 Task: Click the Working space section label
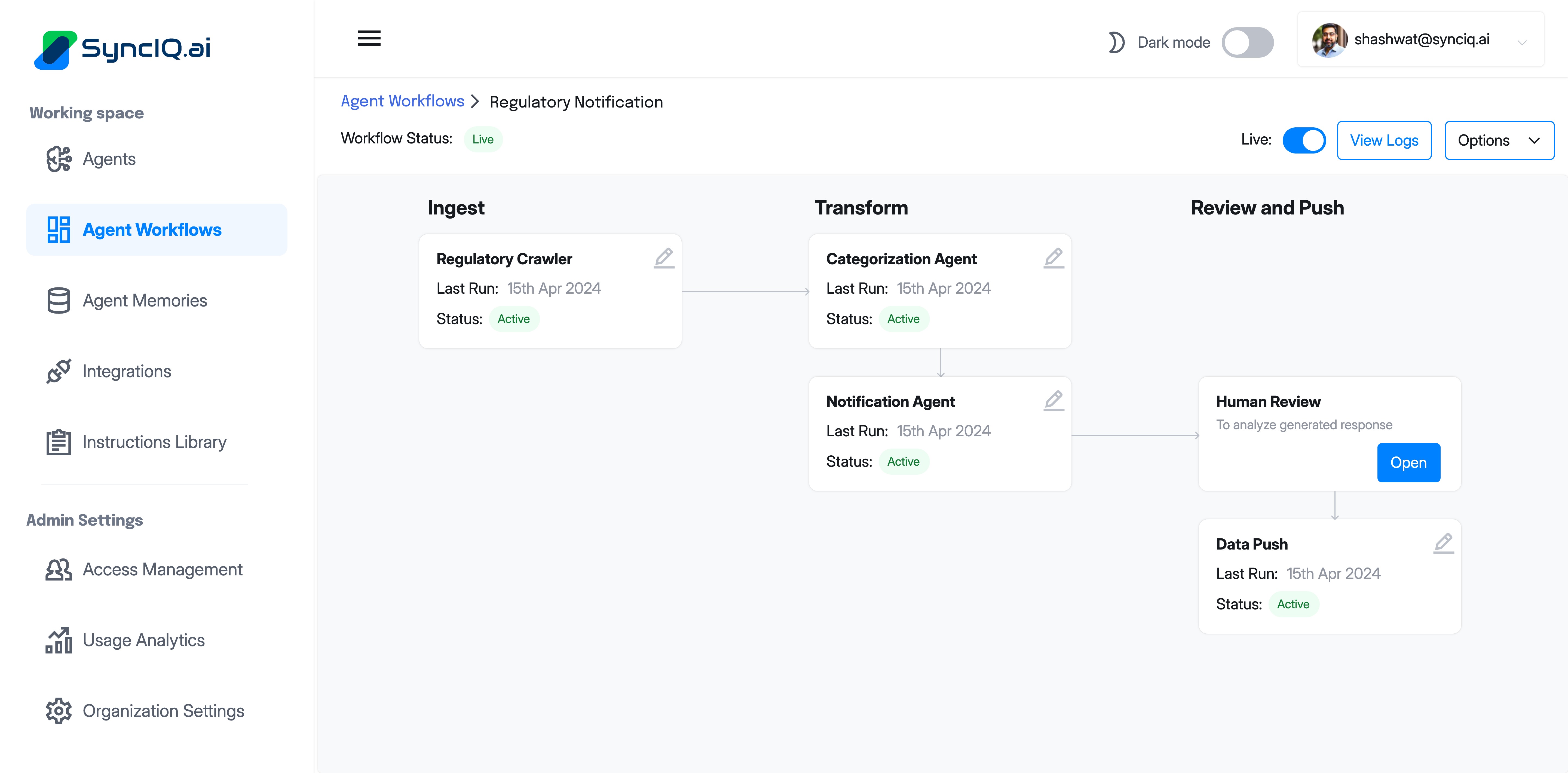pos(87,113)
